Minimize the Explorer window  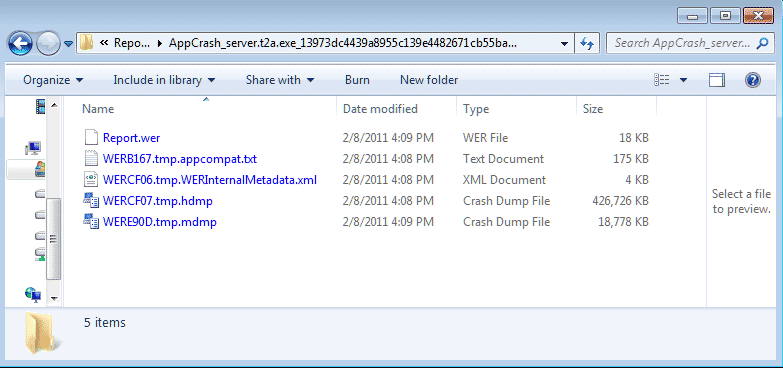(691, 16)
